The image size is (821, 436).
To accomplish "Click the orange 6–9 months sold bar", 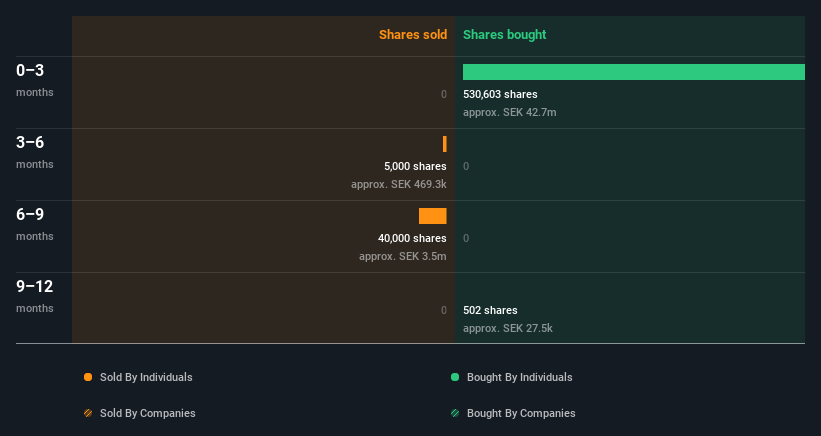I will pos(432,216).
